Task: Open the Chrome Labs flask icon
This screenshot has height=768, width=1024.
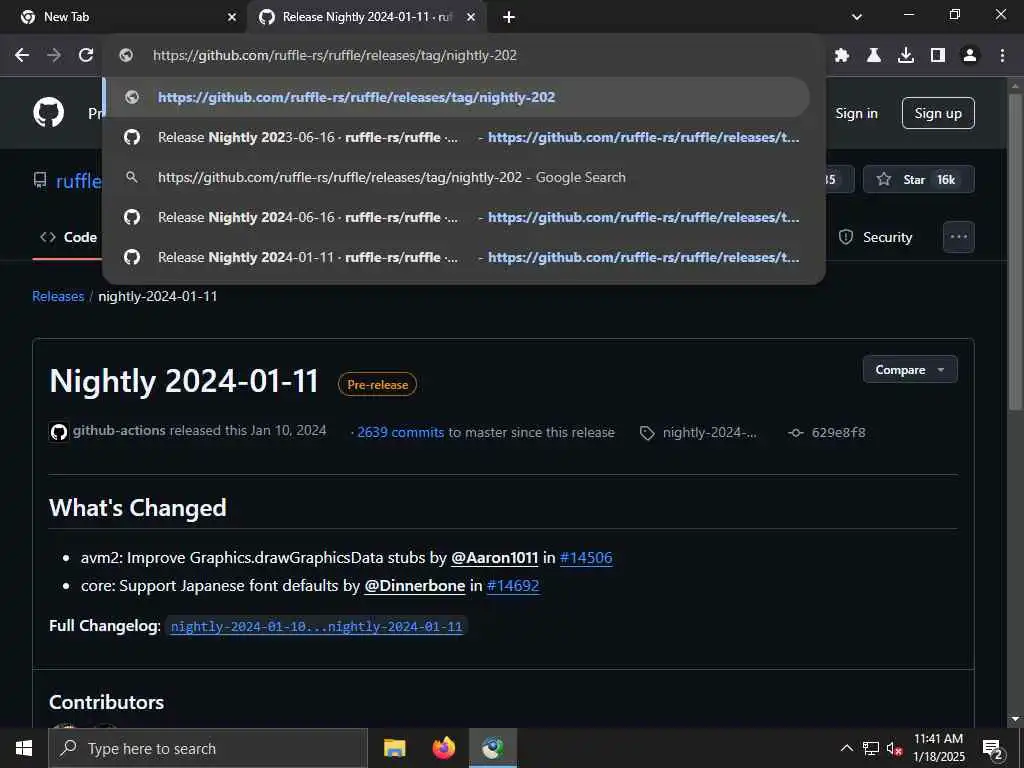Action: (x=873, y=56)
